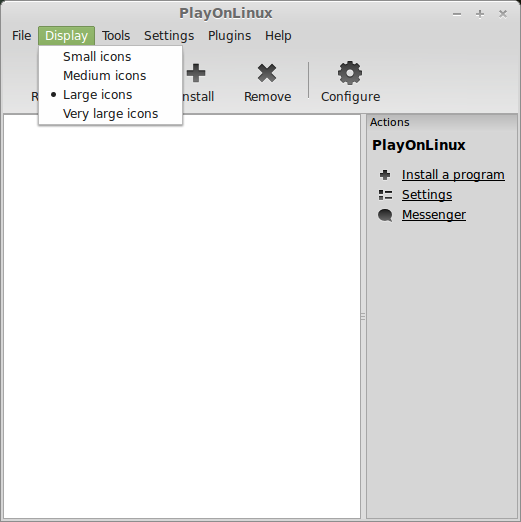The height and width of the screenshot is (522, 521).
Task: Open the Settings menu in menu bar
Action: [x=169, y=36]
